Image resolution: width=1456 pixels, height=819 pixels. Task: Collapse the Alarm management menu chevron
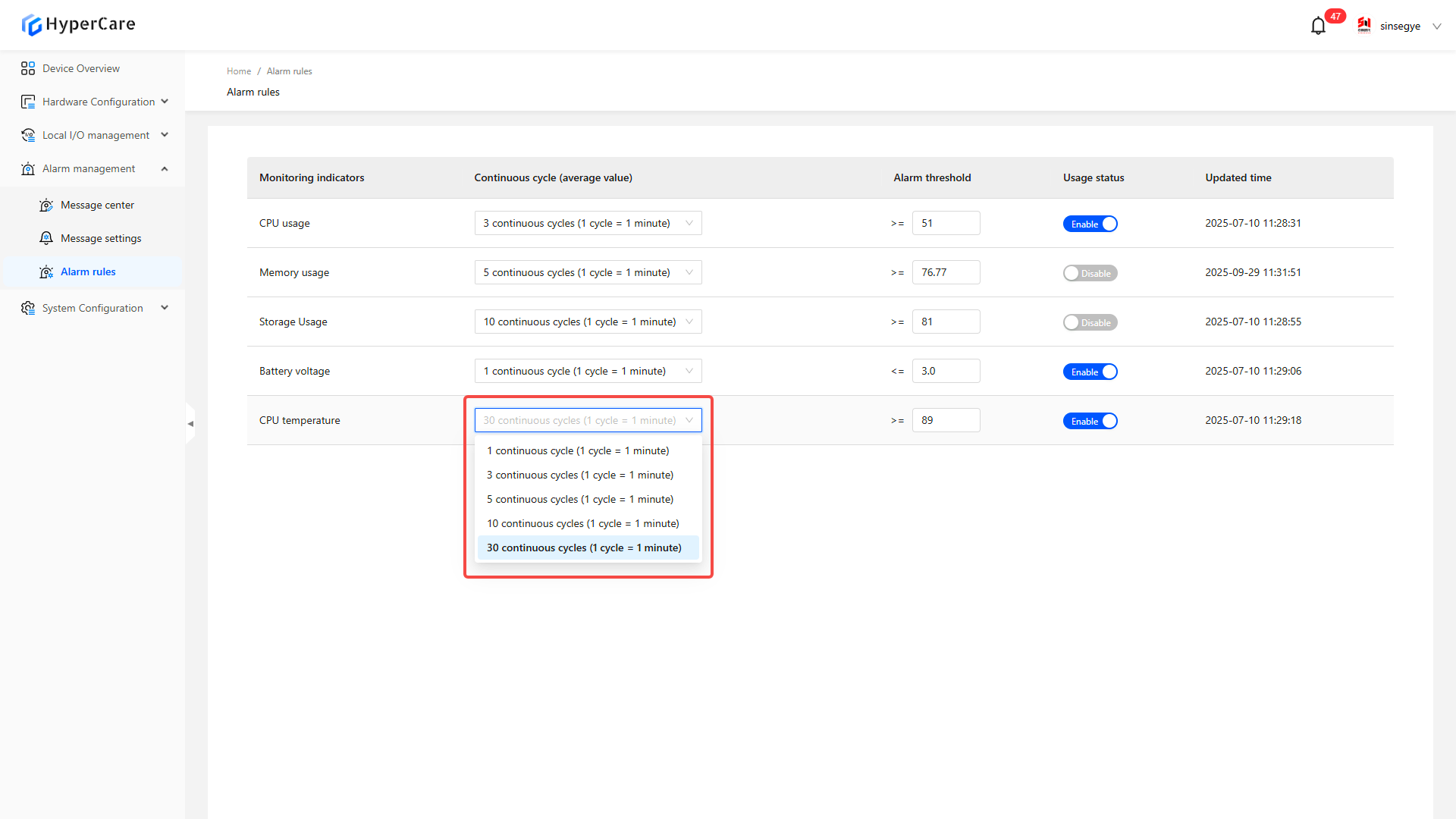[x=165, y=168]
